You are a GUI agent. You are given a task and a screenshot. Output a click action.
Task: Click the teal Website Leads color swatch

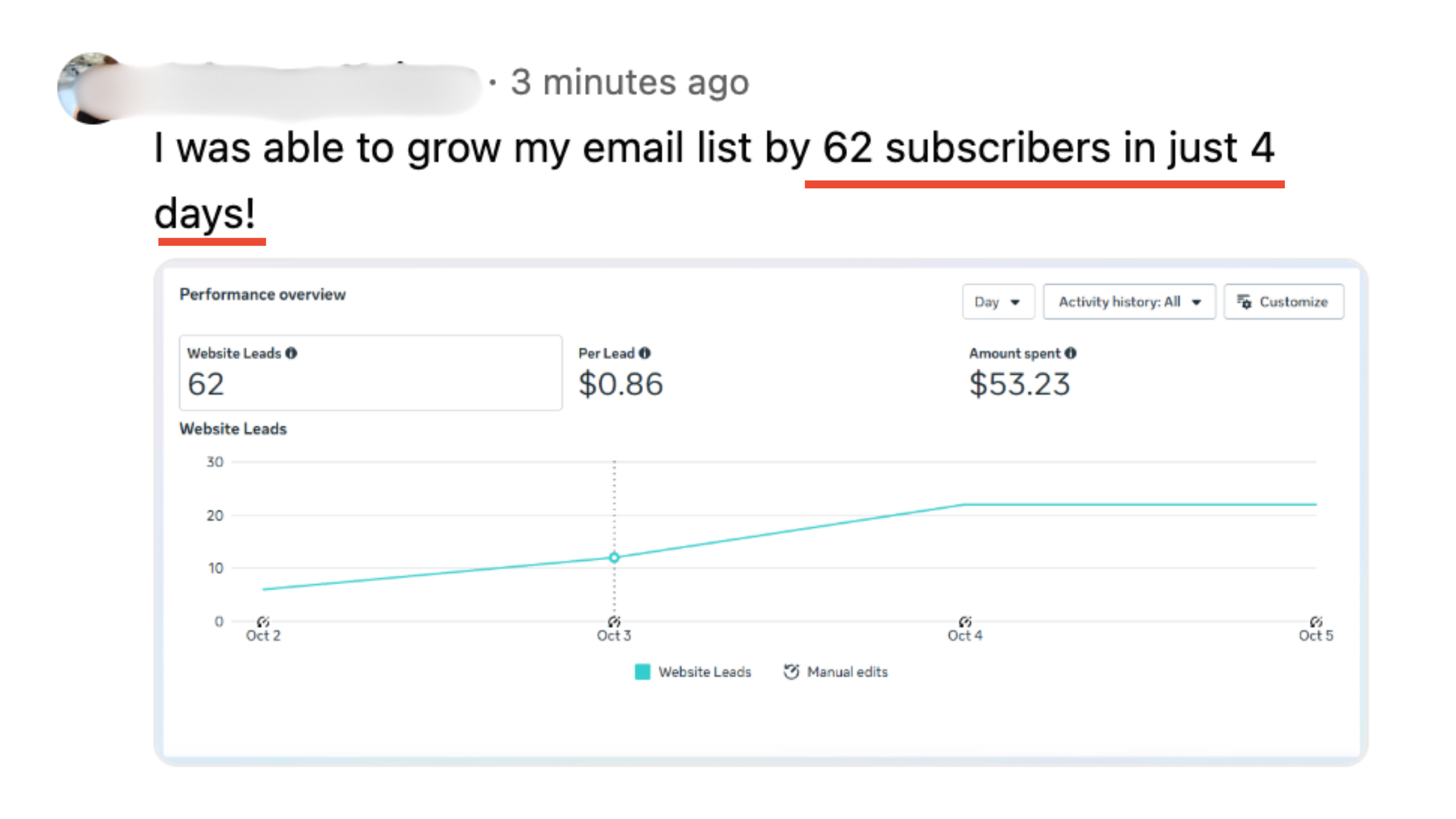coord(642,672)
